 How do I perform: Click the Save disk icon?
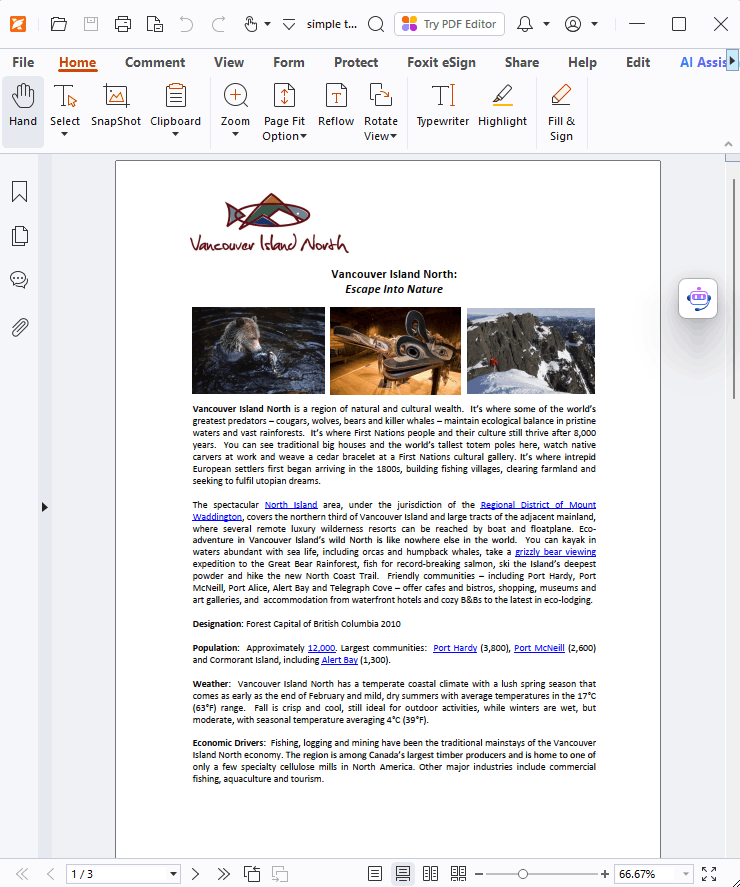click(x=91, y=24)
